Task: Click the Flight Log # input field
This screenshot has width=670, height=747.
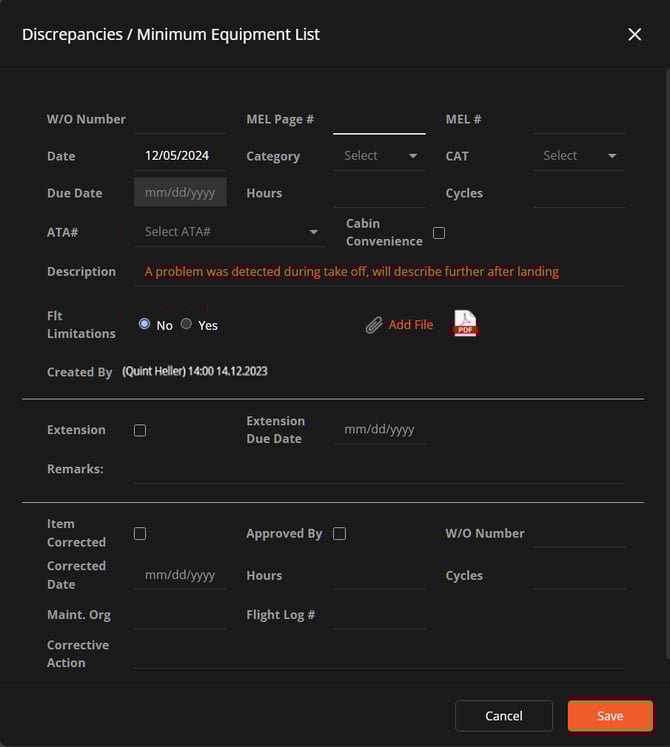Action: tap(379, 615)
